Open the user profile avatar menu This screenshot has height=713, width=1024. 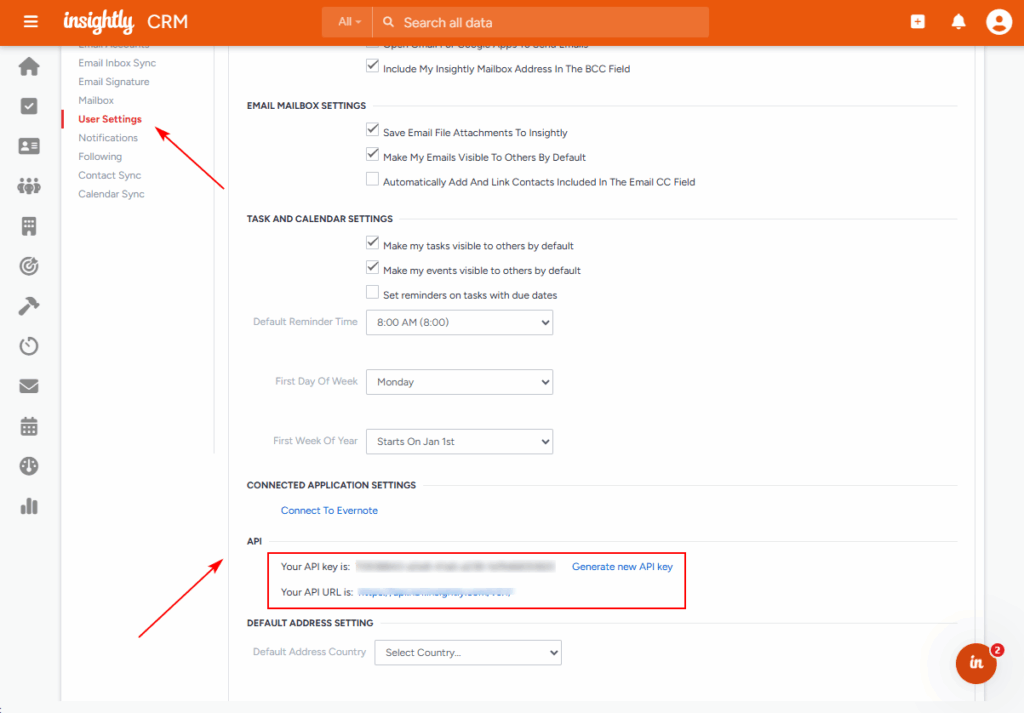tap(998, 22)
